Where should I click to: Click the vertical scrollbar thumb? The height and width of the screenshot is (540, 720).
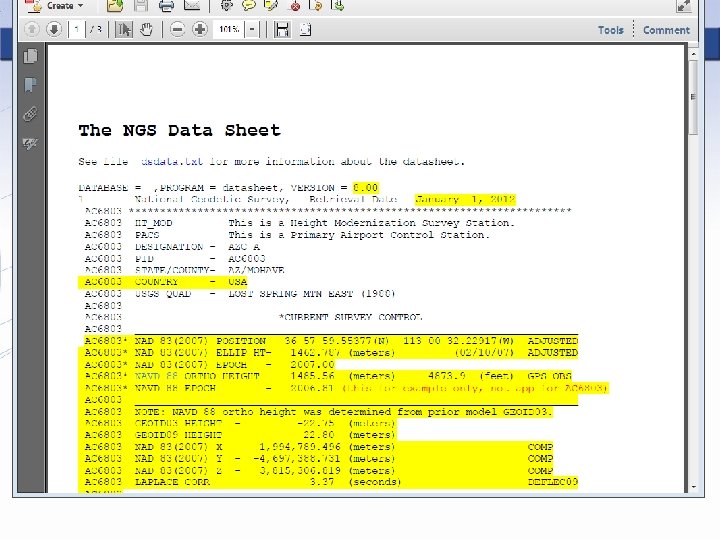(693, 97)
